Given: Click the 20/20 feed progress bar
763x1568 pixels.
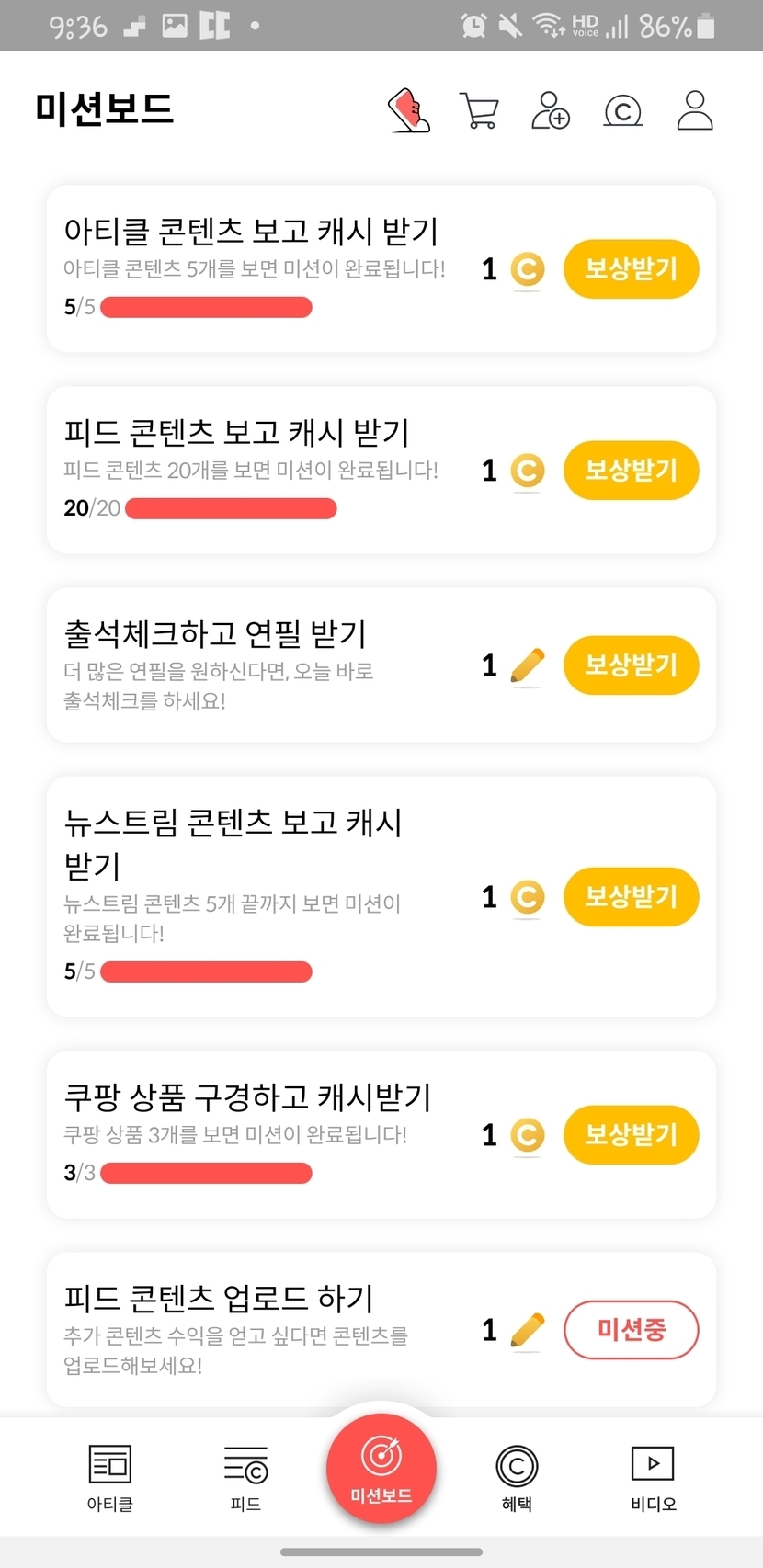Looking at the screenshot, I should tap(231, 508).
